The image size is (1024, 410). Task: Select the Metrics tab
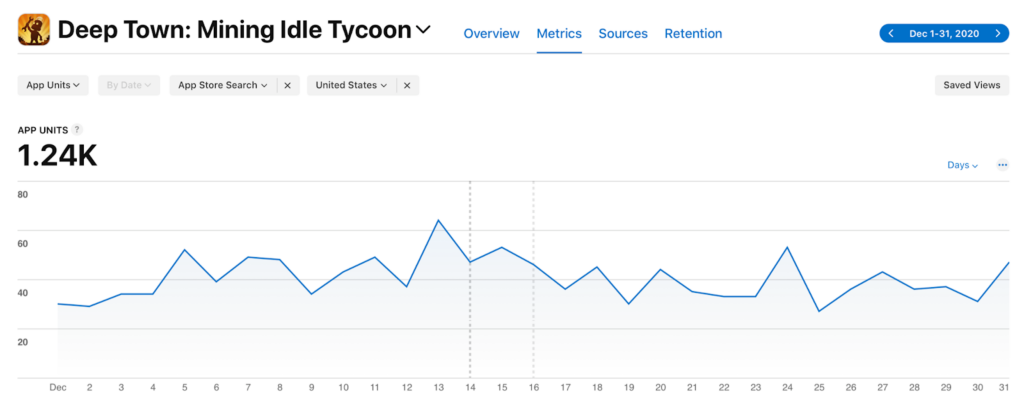[x=559, y=34]
